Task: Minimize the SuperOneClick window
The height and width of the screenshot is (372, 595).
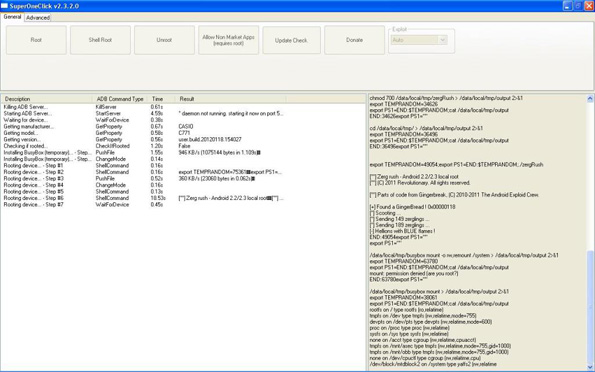Action: 567,6
